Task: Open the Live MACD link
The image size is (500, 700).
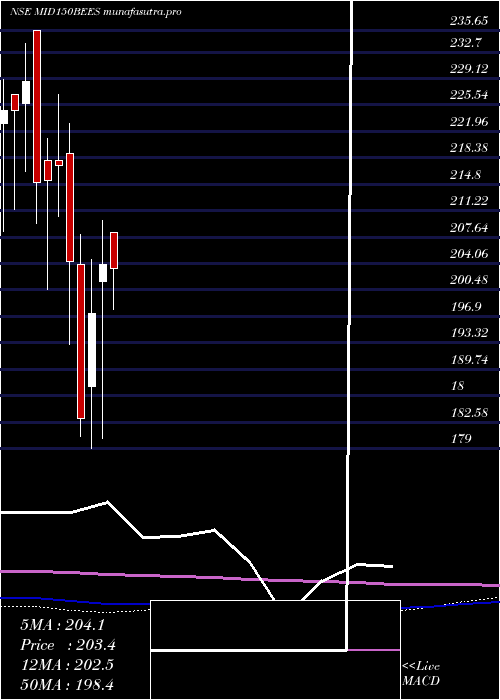Action: pos(421,674)
